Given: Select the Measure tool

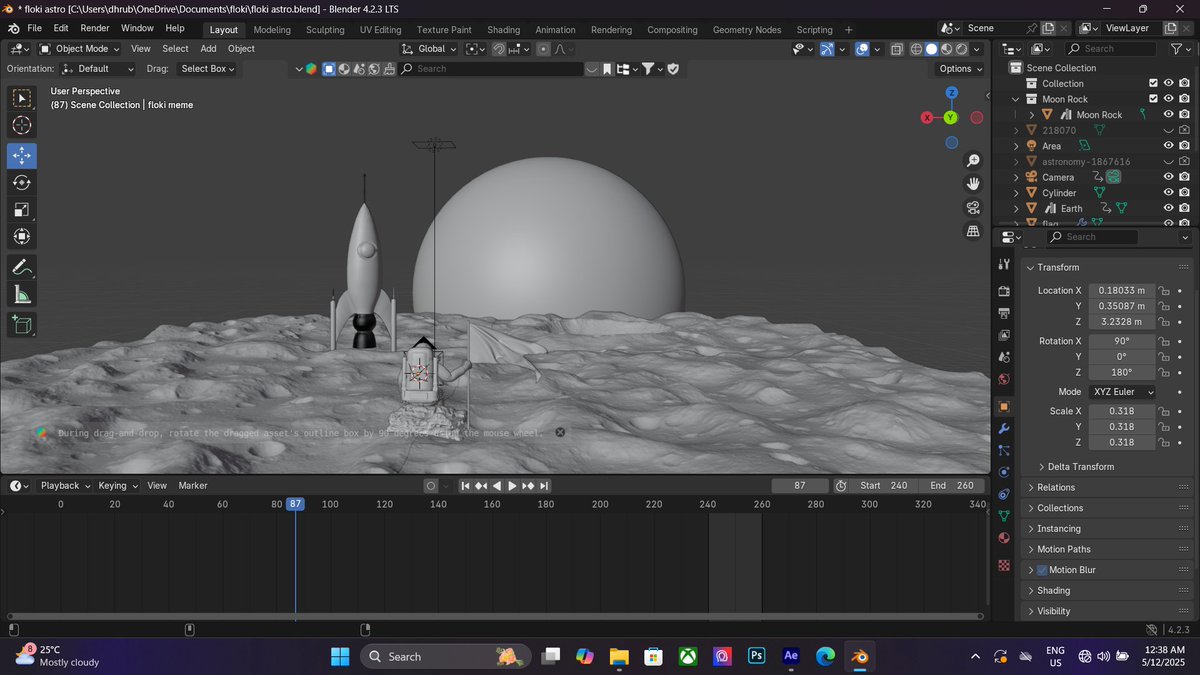Looking at the screenshot, I should [x=22, y=295].
